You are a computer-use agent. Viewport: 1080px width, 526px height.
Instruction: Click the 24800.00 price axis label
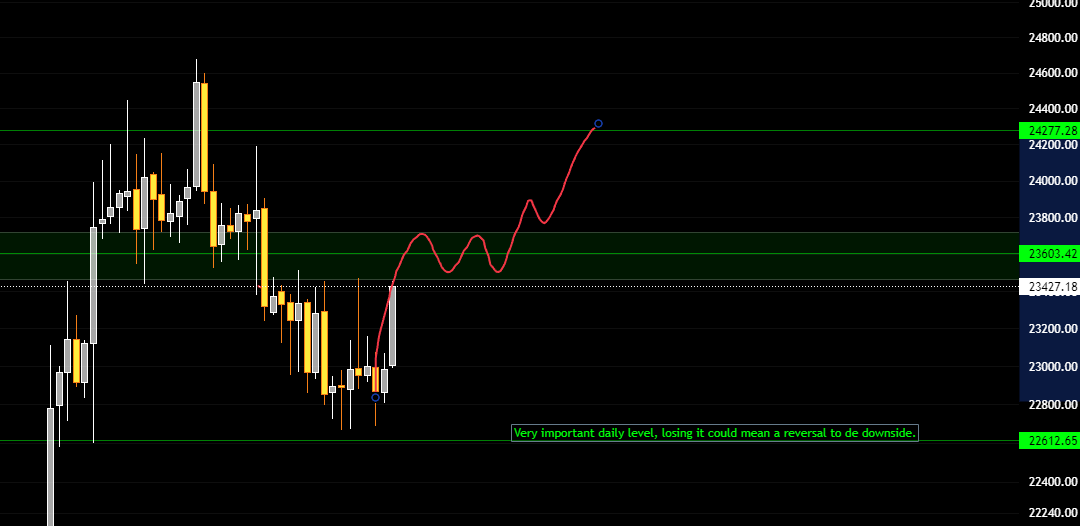[1052, 37]
